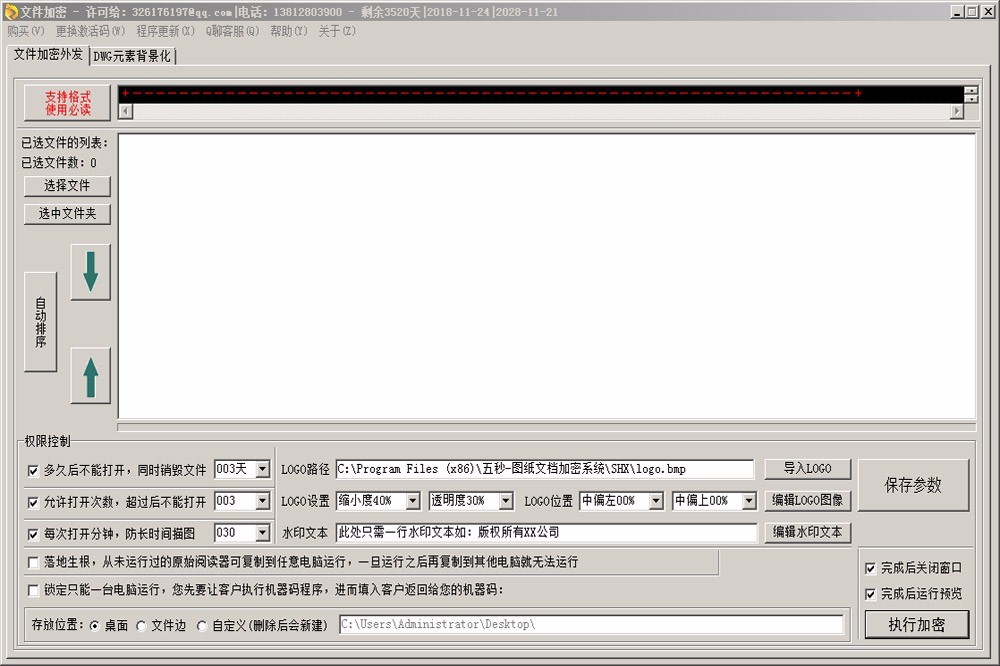Select the 文件边 storage location radio
The height and width of the screenshot is (666, 1000).
tap(141, 626)
